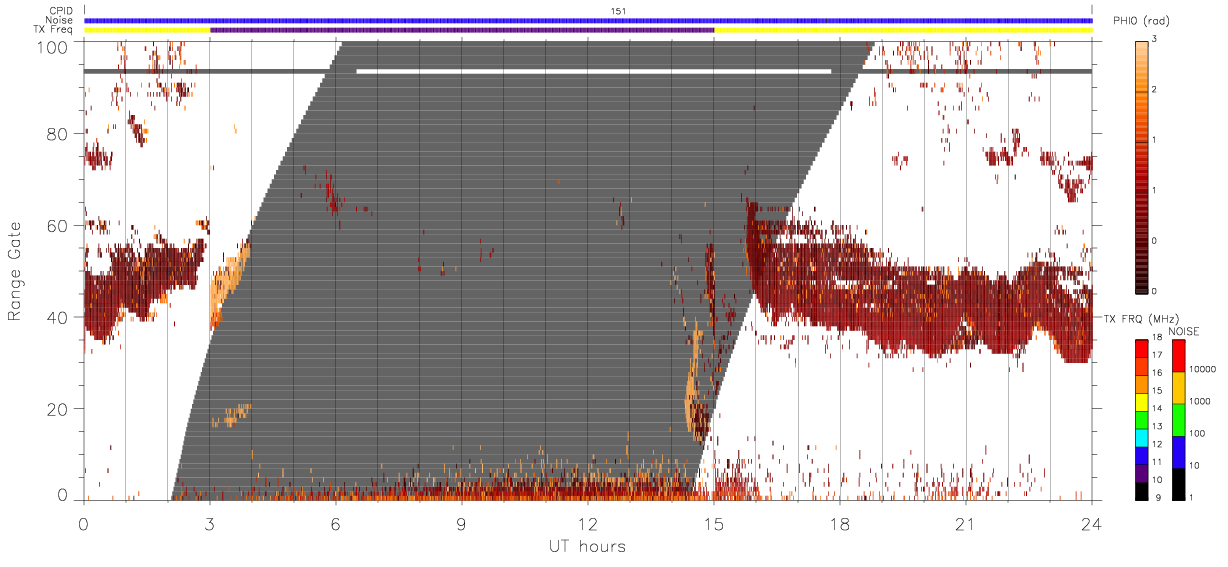
Task: Click Range Gate tick label 60
Action: 59,226
